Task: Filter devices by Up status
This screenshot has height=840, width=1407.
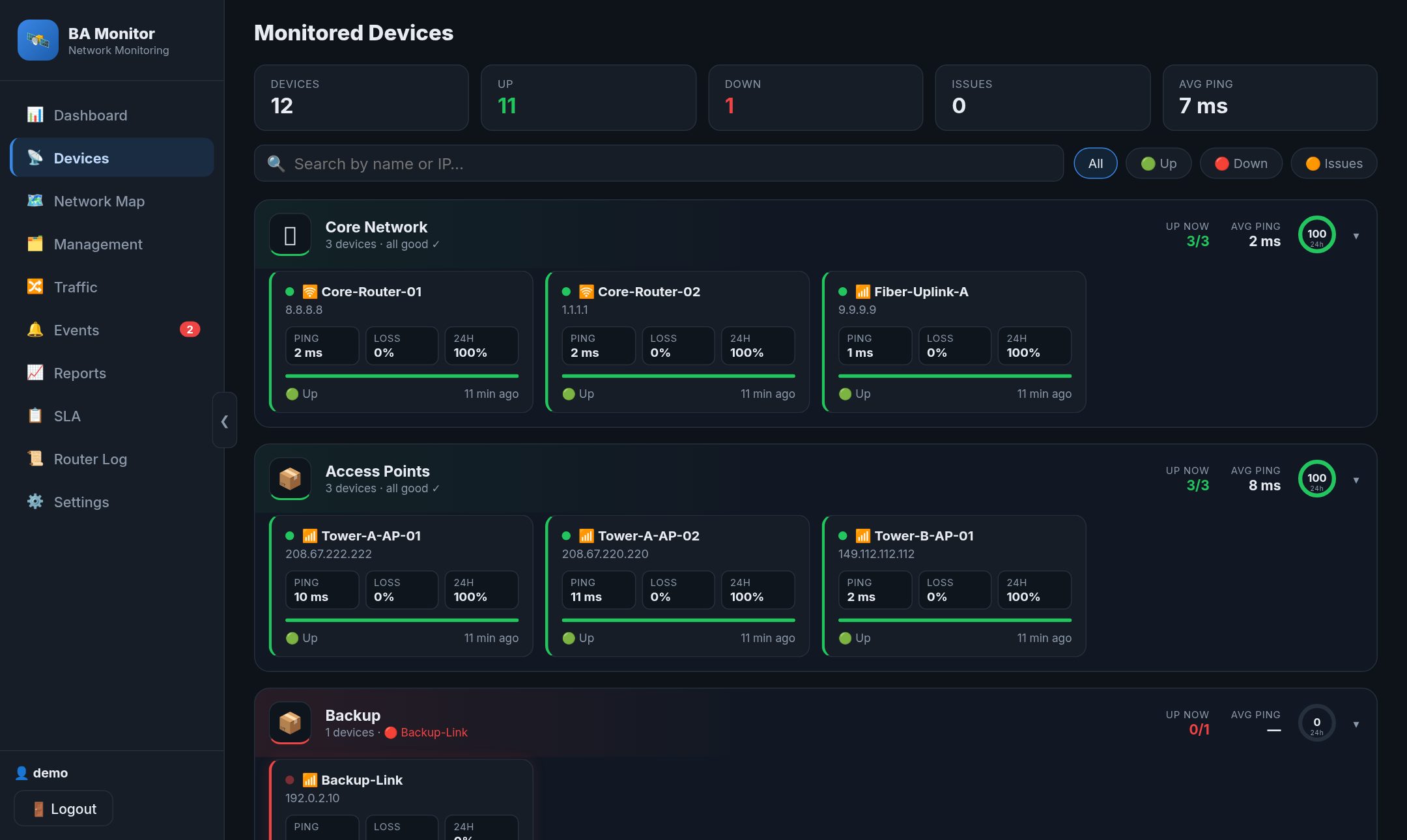Action: click(x=1159, y=163)
